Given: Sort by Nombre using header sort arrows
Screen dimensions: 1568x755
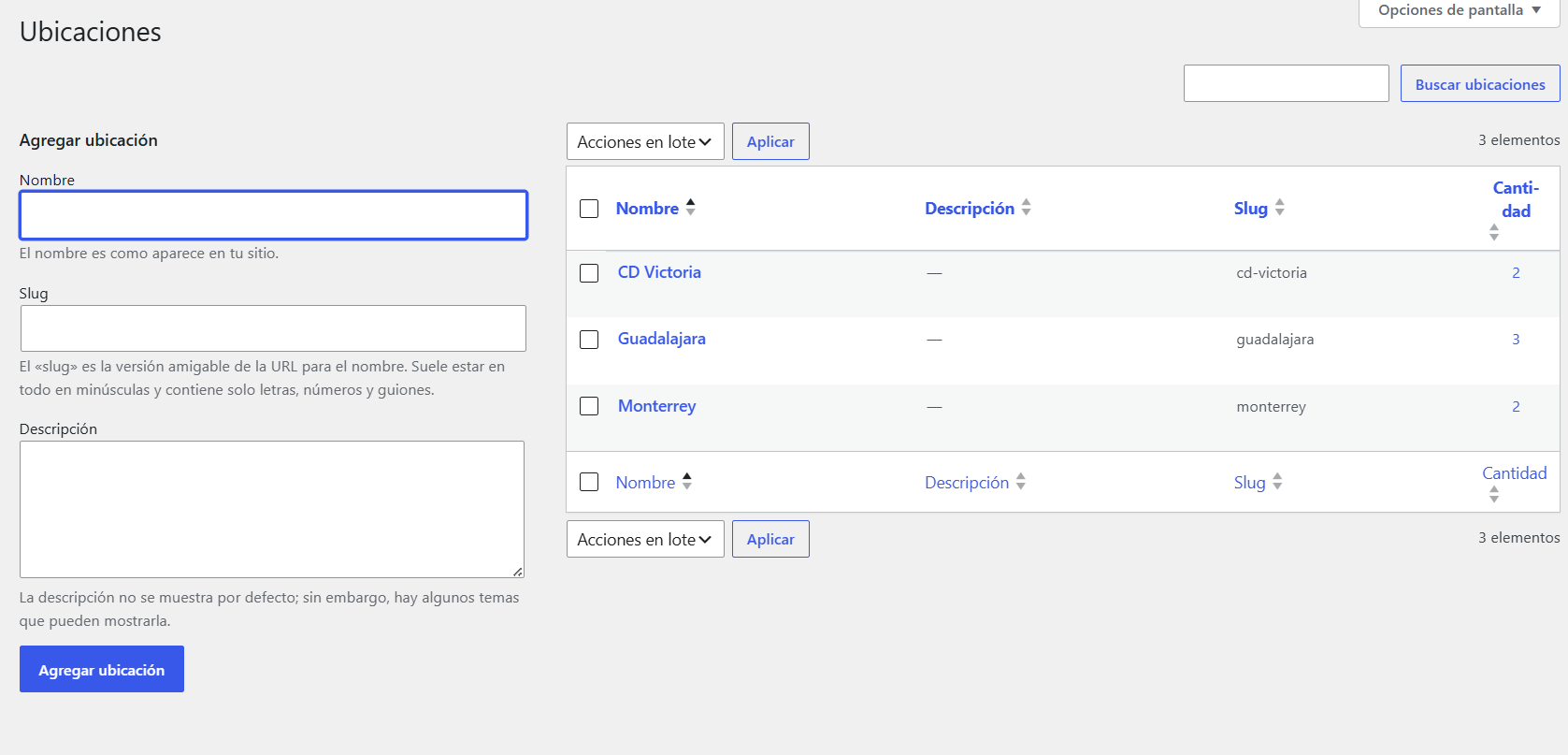Looking at the screenshot, I should [x=690, y=208].
